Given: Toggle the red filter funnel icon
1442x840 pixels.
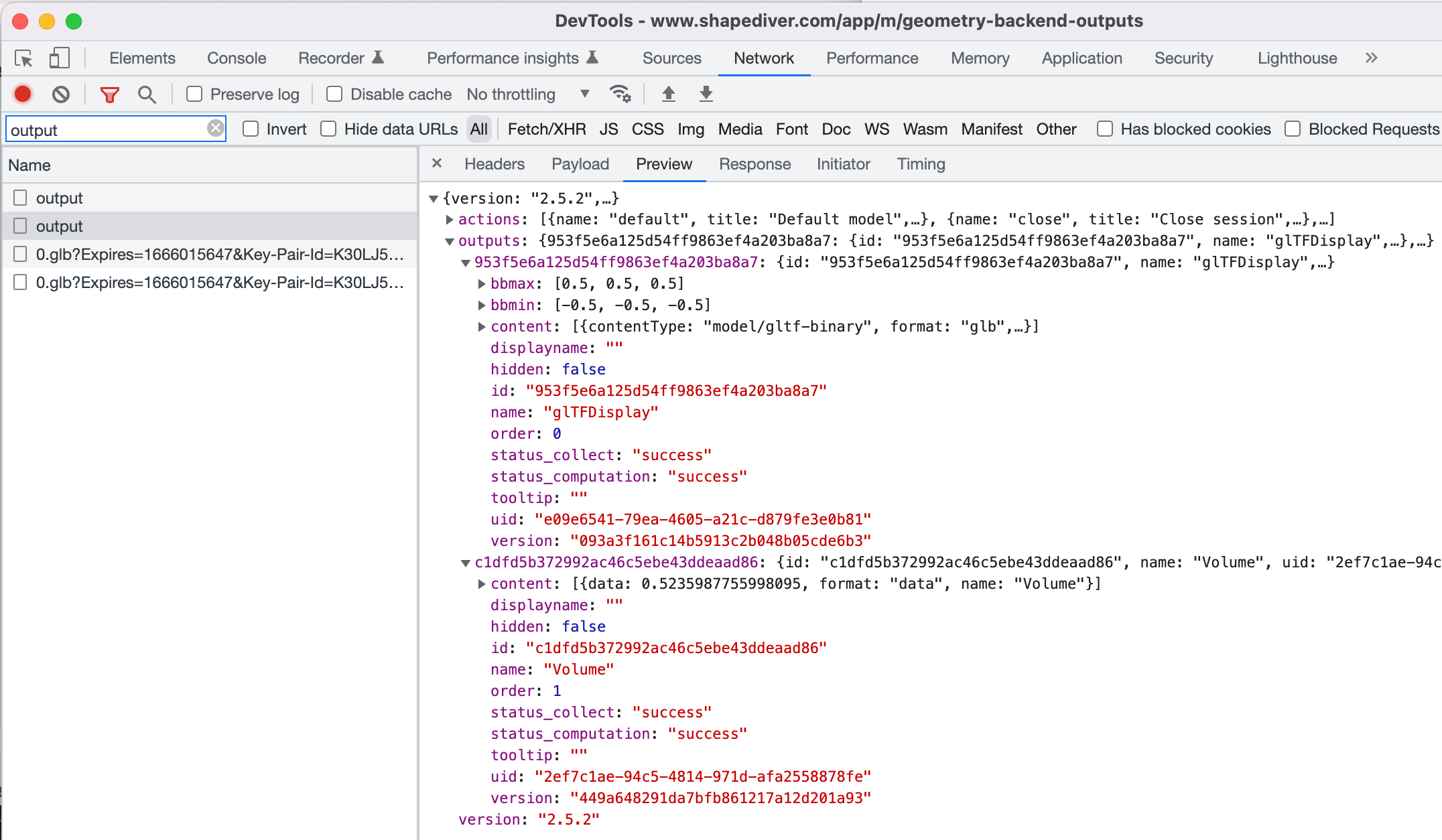Looking at the screenshot, I should 109,94.
